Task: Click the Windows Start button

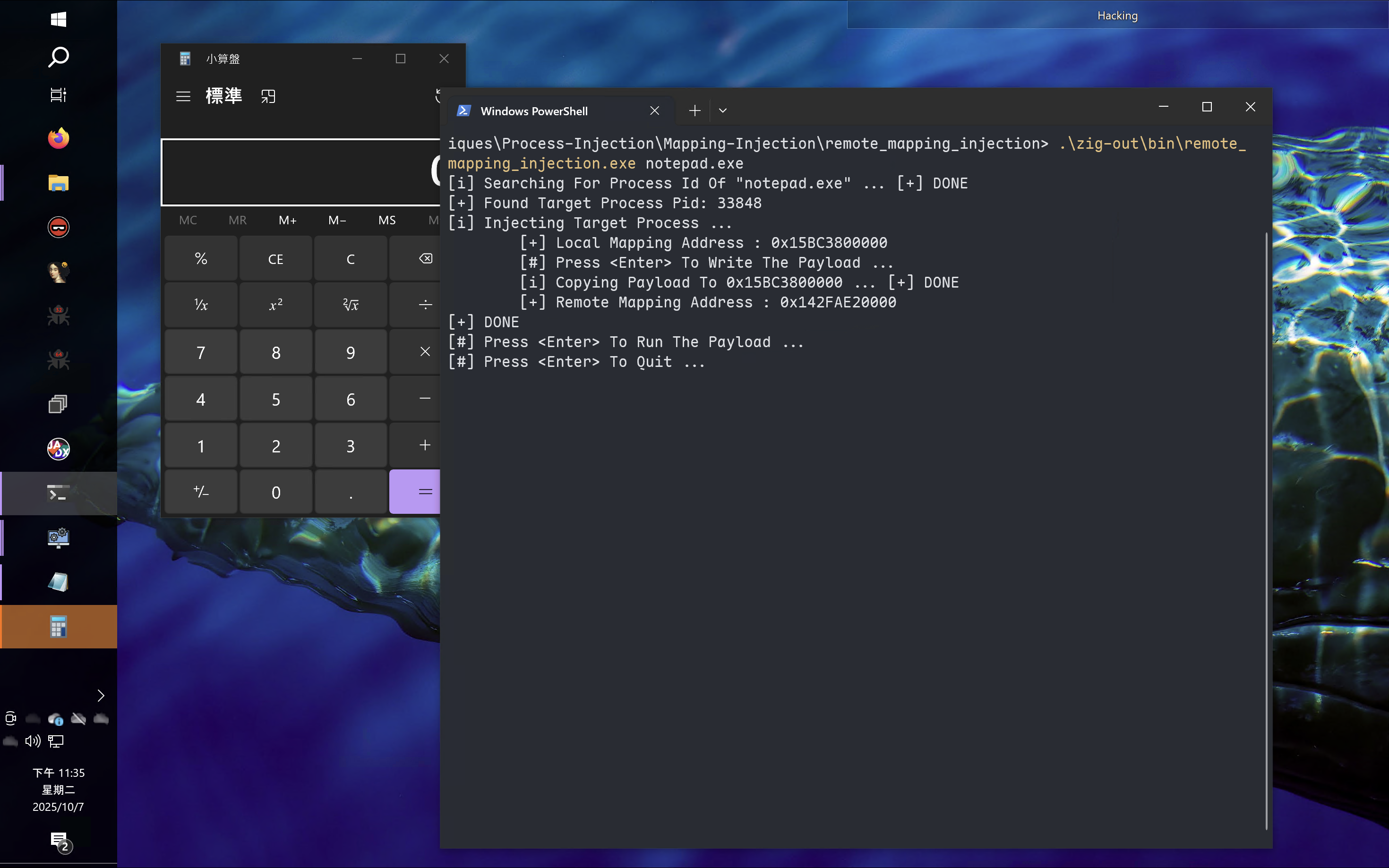Action: [x=58, y=19]
